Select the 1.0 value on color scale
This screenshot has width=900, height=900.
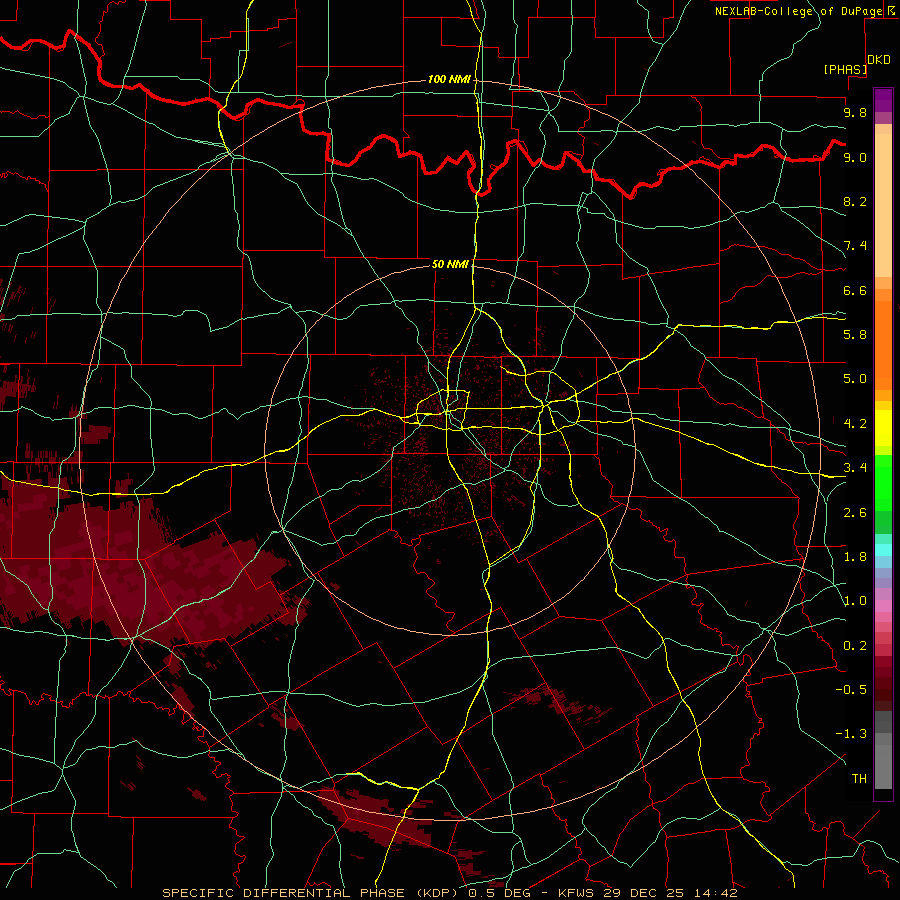(x=855, y=601)
